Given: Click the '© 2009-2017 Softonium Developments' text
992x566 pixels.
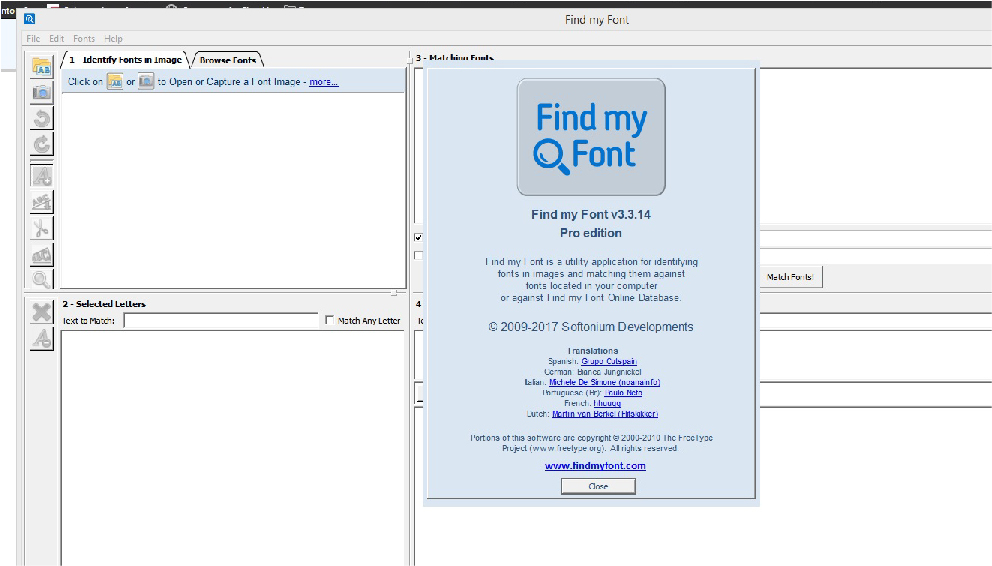Looking at the screenshot, I should pyautogui.click(x=591, y=327).
